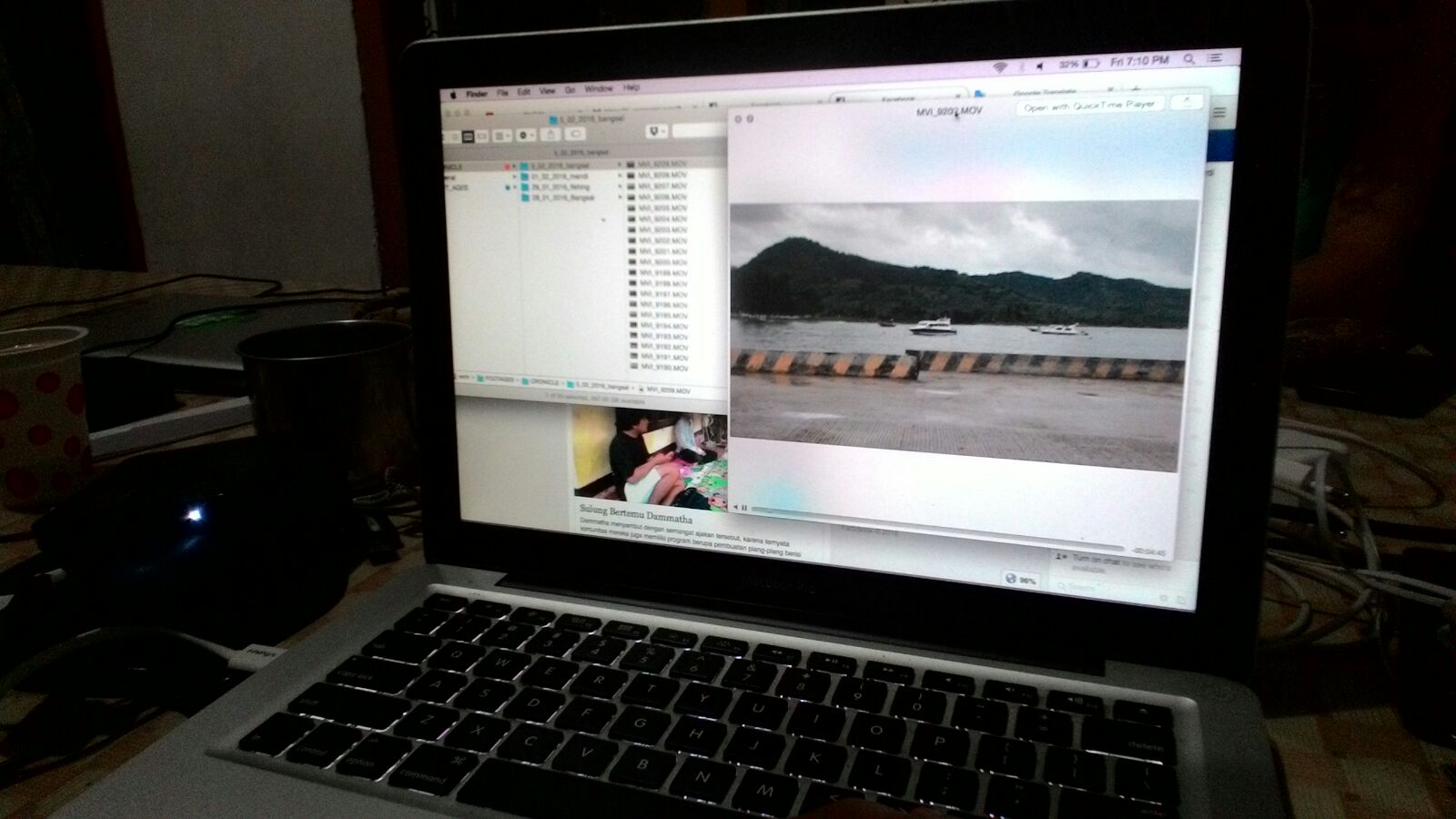Select file MVI_9197.MOV
This screenshot has width=1456, height=819.
pos(658,294)
